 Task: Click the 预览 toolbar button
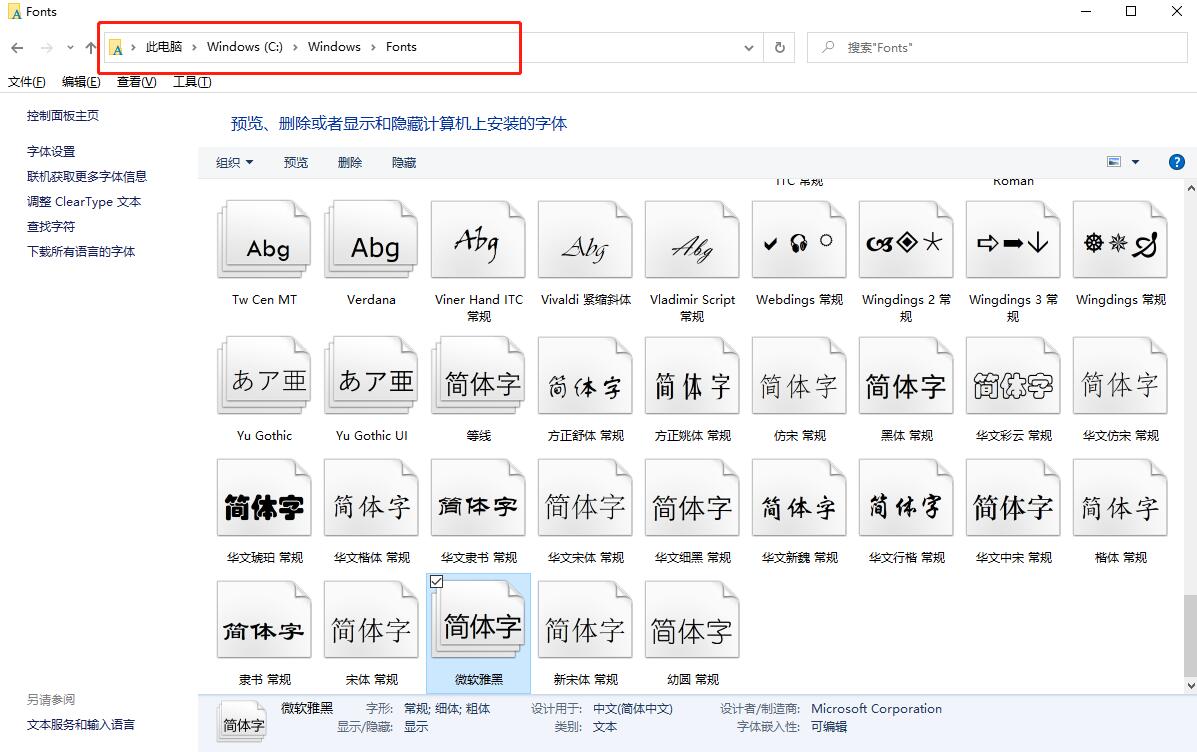[295, 161]
